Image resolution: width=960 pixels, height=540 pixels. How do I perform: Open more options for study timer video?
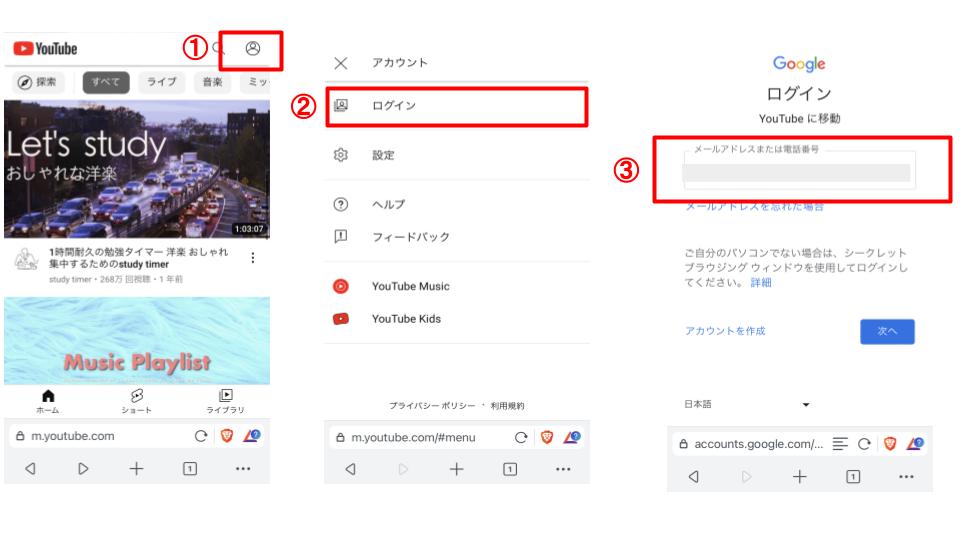point(253,258)
